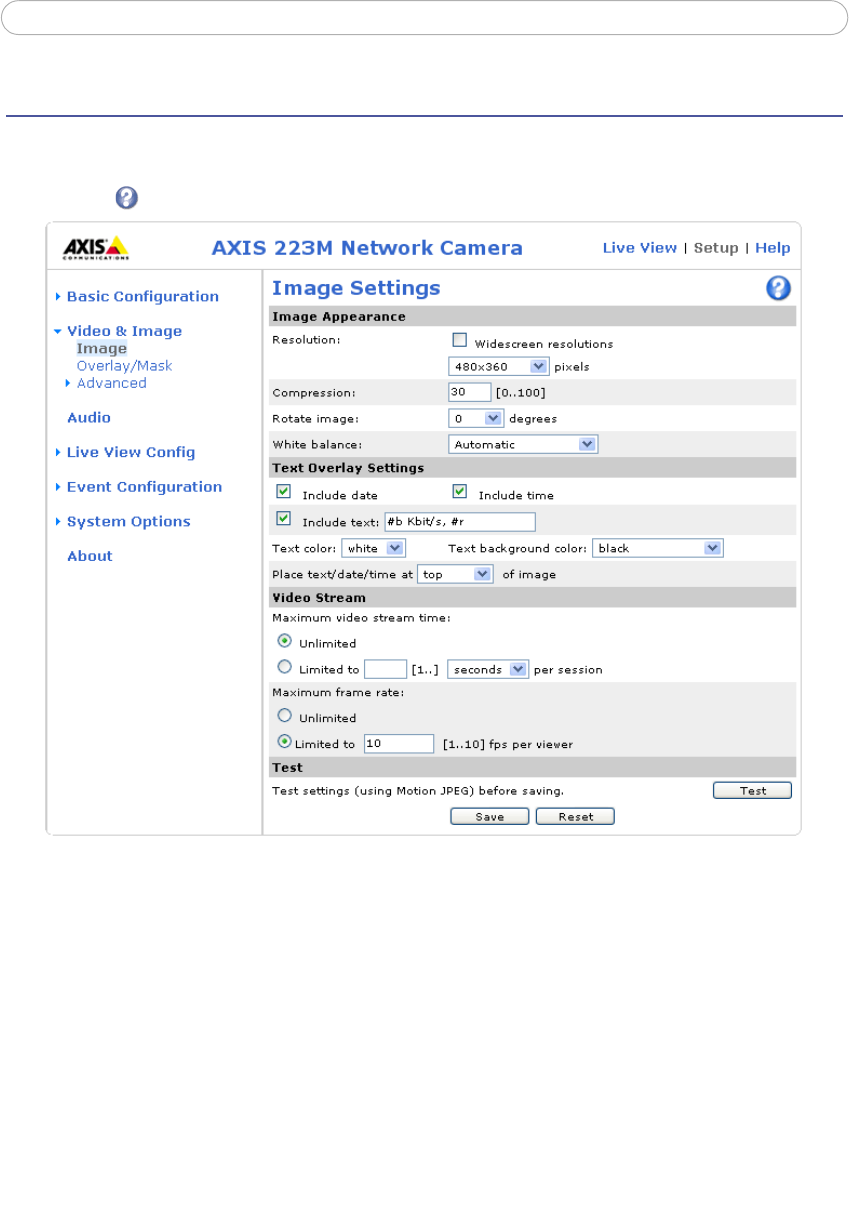Click the AXIS Communications logo
Image resolution: width=849 pixels, height=1221 pixels.
[x=96, y=247]
